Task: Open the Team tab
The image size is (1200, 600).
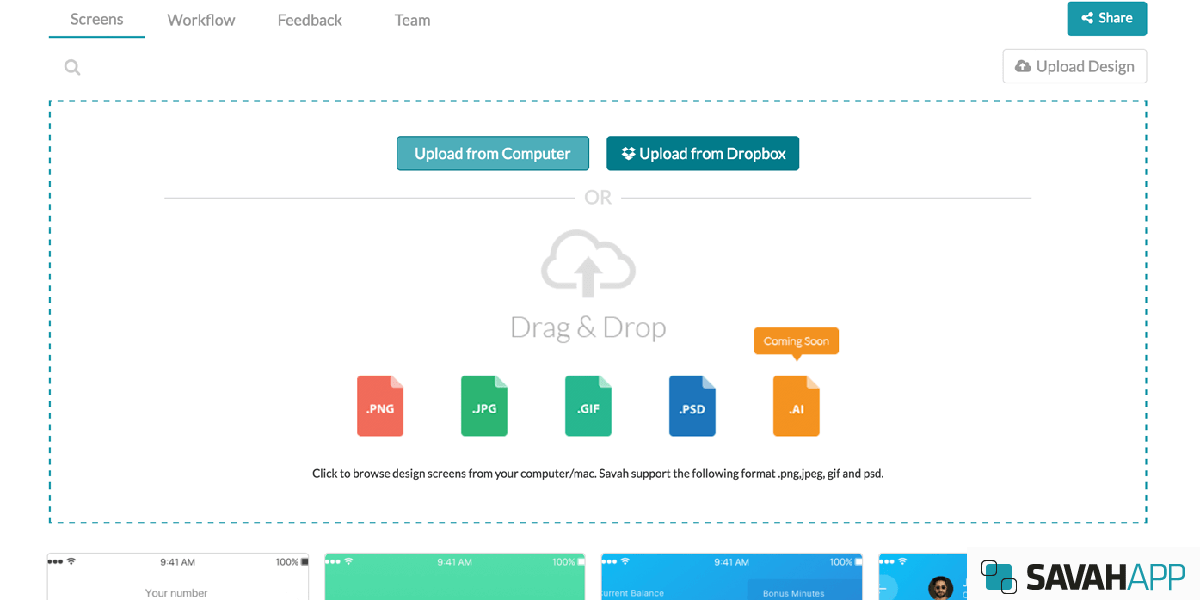Action: point(412,20)
